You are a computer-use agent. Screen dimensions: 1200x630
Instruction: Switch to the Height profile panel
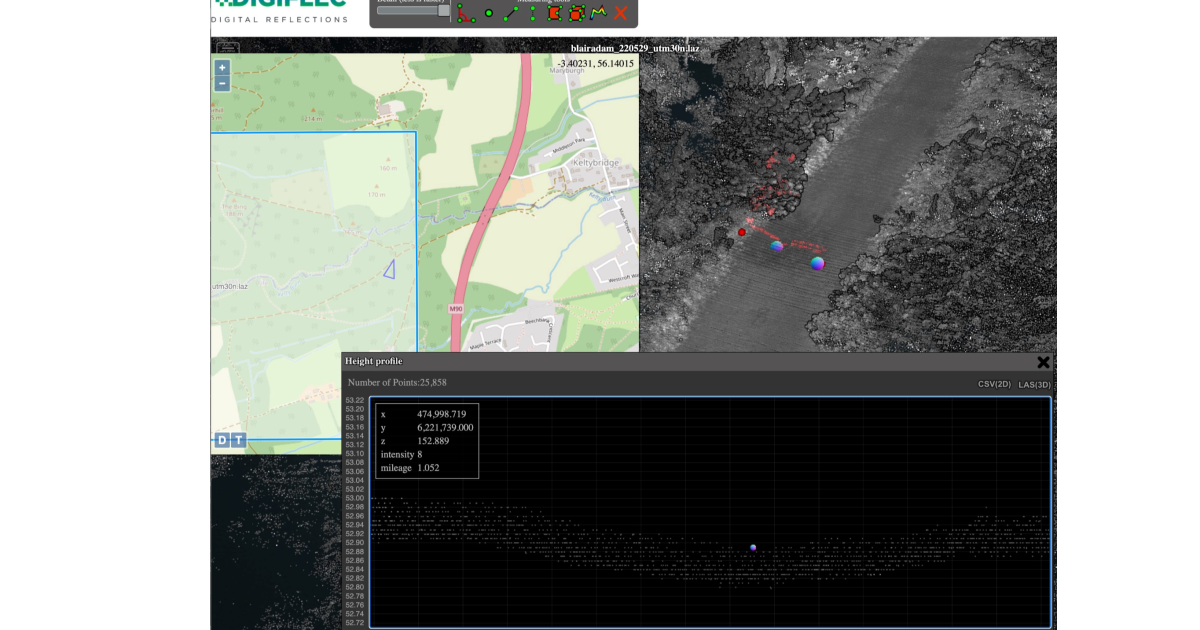point(372,361)
